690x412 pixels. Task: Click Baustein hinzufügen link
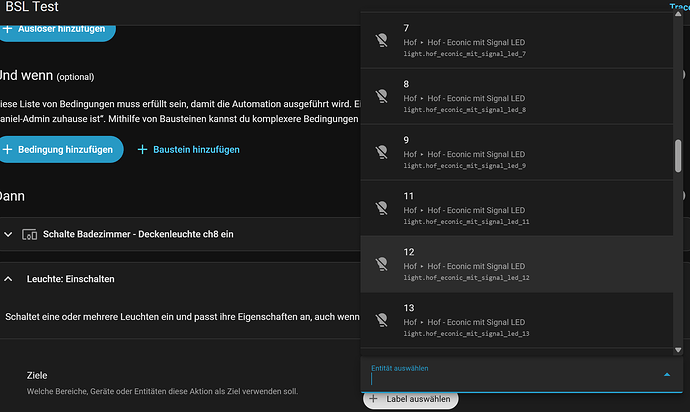(x=189, y=150)
